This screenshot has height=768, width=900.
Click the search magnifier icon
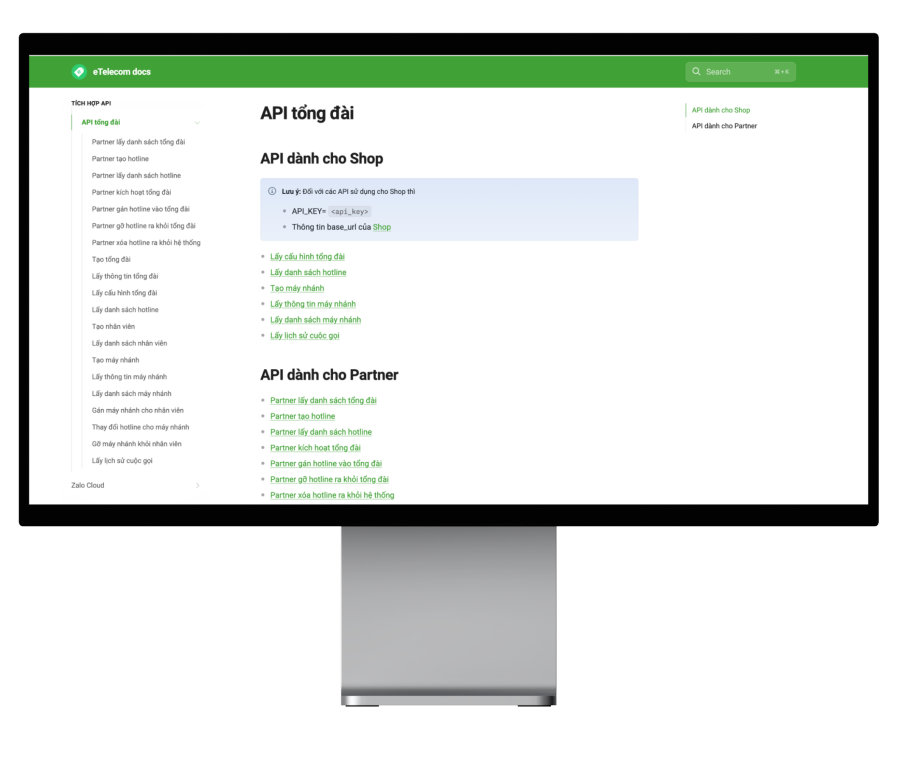coord(696,72)
